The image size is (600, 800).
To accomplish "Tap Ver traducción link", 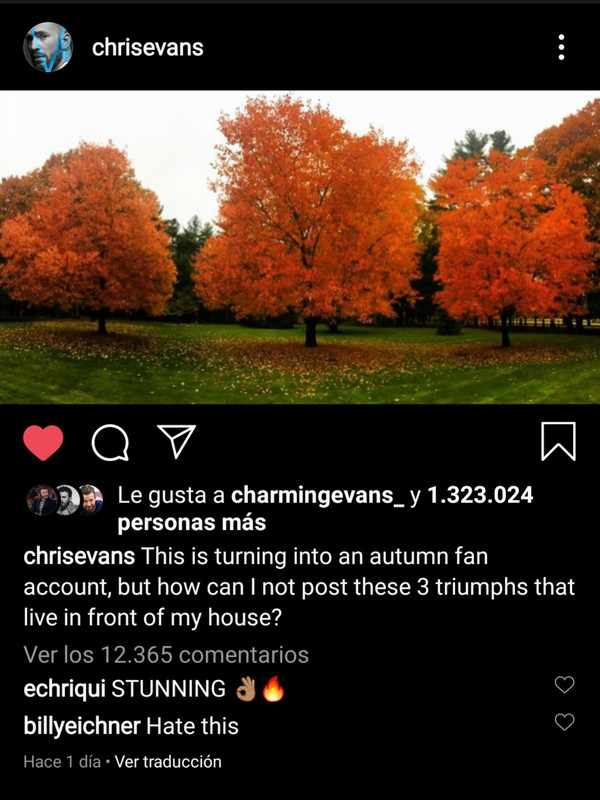I will click(168, 762).
